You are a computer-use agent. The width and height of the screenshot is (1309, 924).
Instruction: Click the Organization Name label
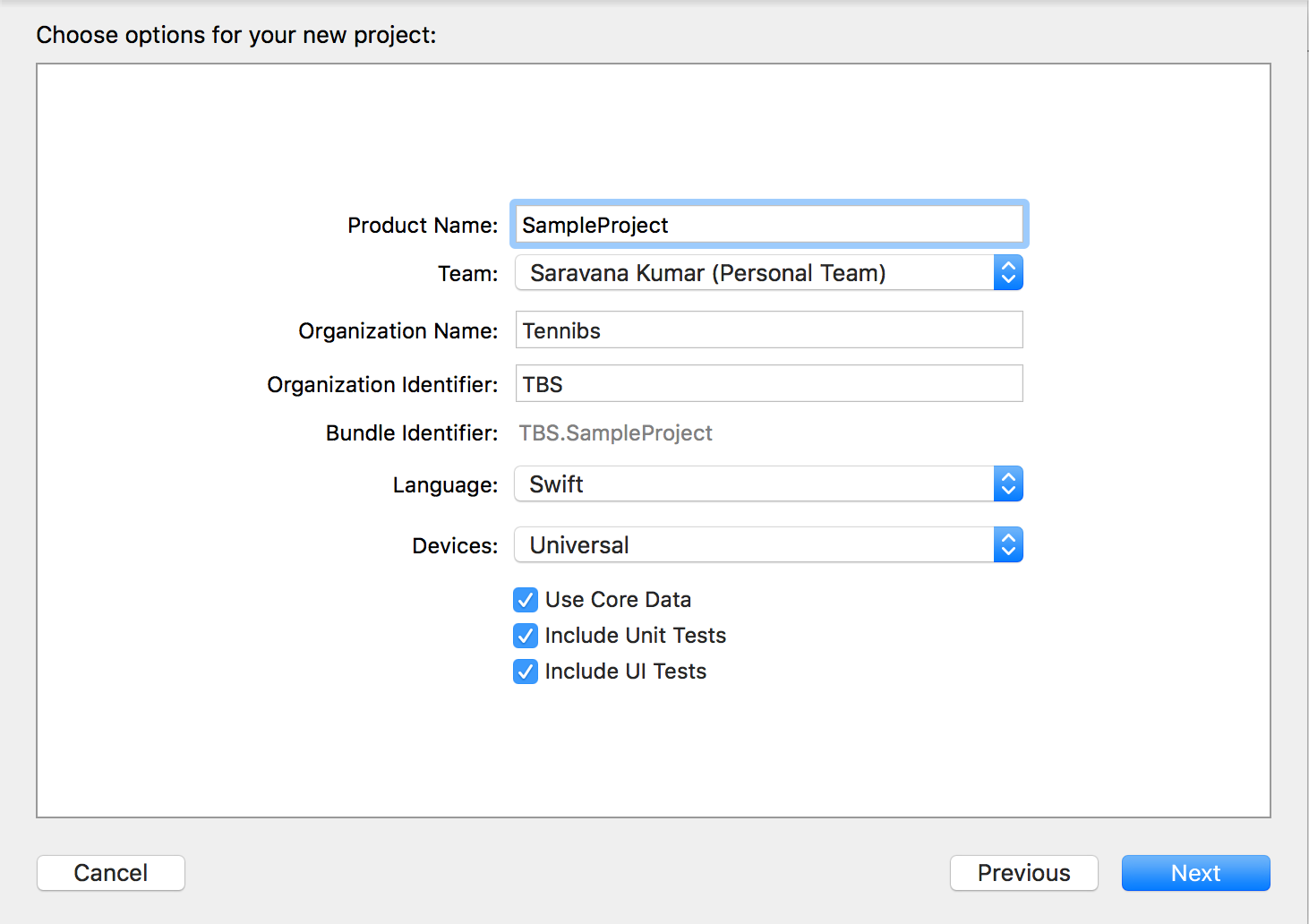click(x=398, y=331)
